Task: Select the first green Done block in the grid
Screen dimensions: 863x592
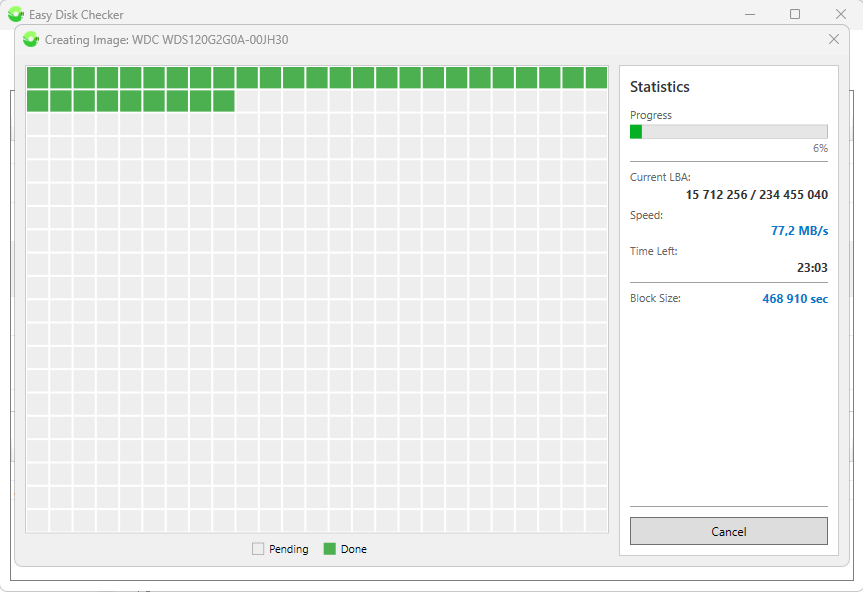Action: 40,77
